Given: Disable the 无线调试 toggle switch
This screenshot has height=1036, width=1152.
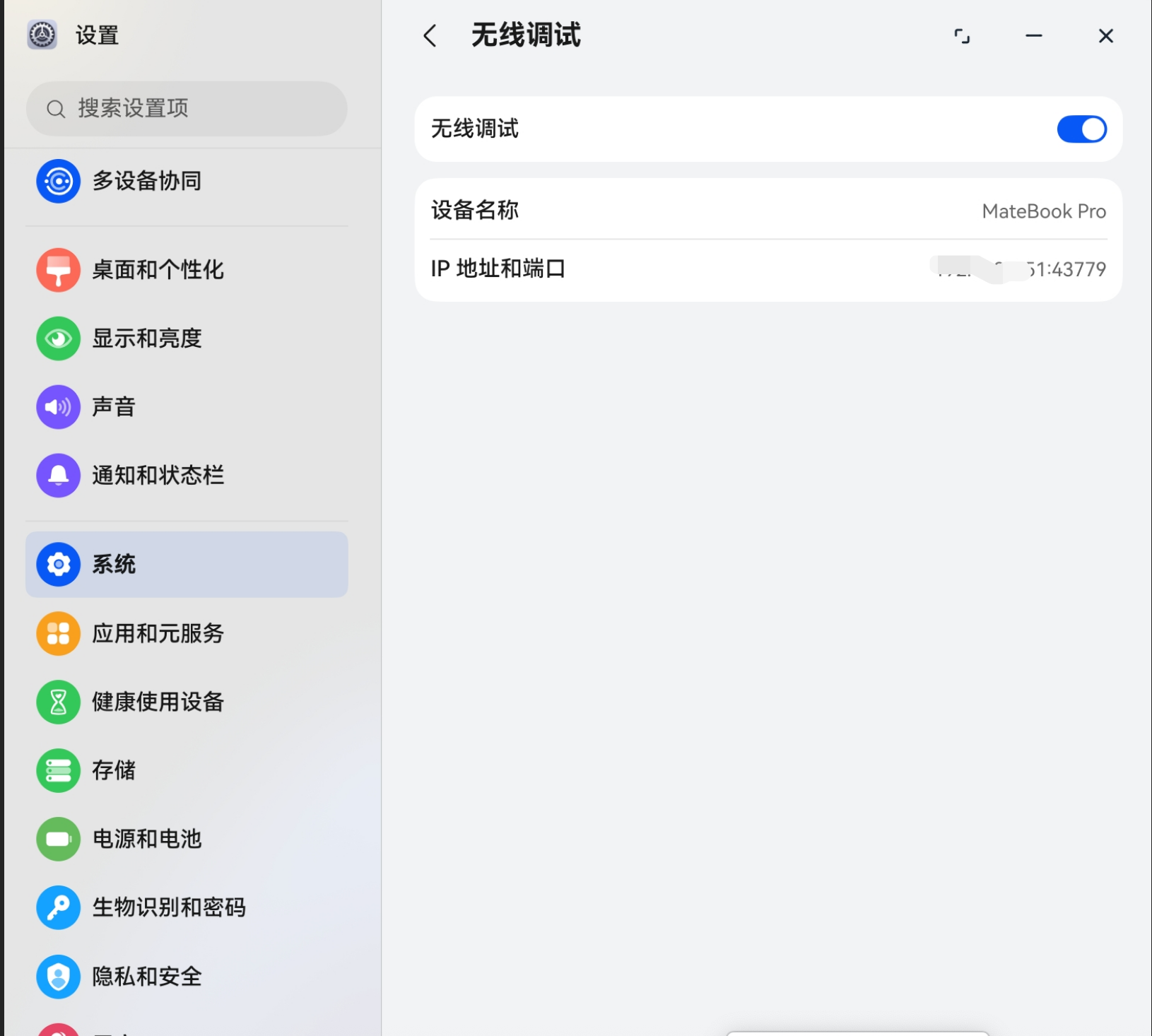Looking at the screenshot, I should point(1081,129).
